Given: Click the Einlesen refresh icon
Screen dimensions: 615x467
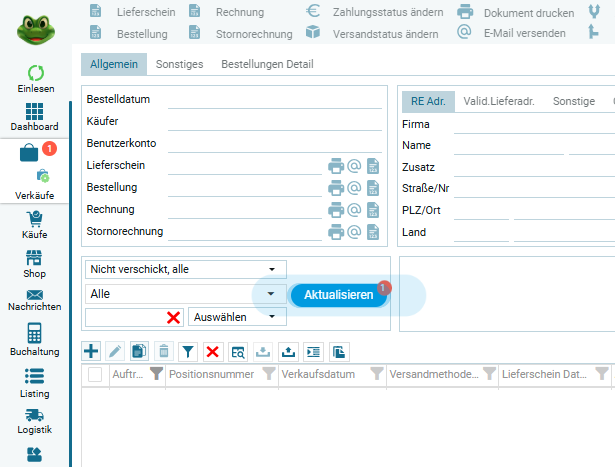Looking at the screenshot, I should coord(35,74).
